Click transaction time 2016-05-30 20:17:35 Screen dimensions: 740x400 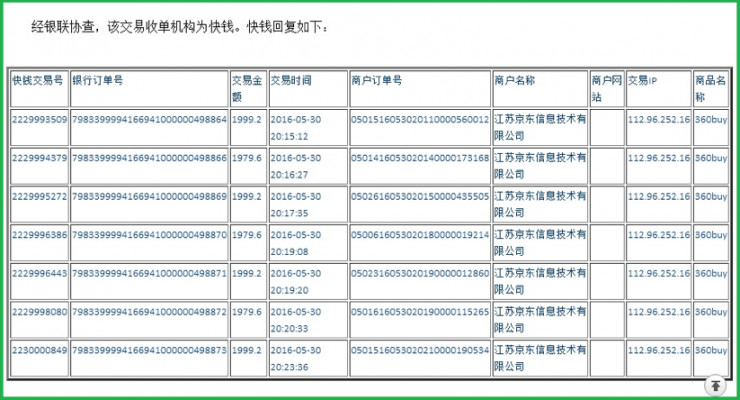[x=296, y=205]
